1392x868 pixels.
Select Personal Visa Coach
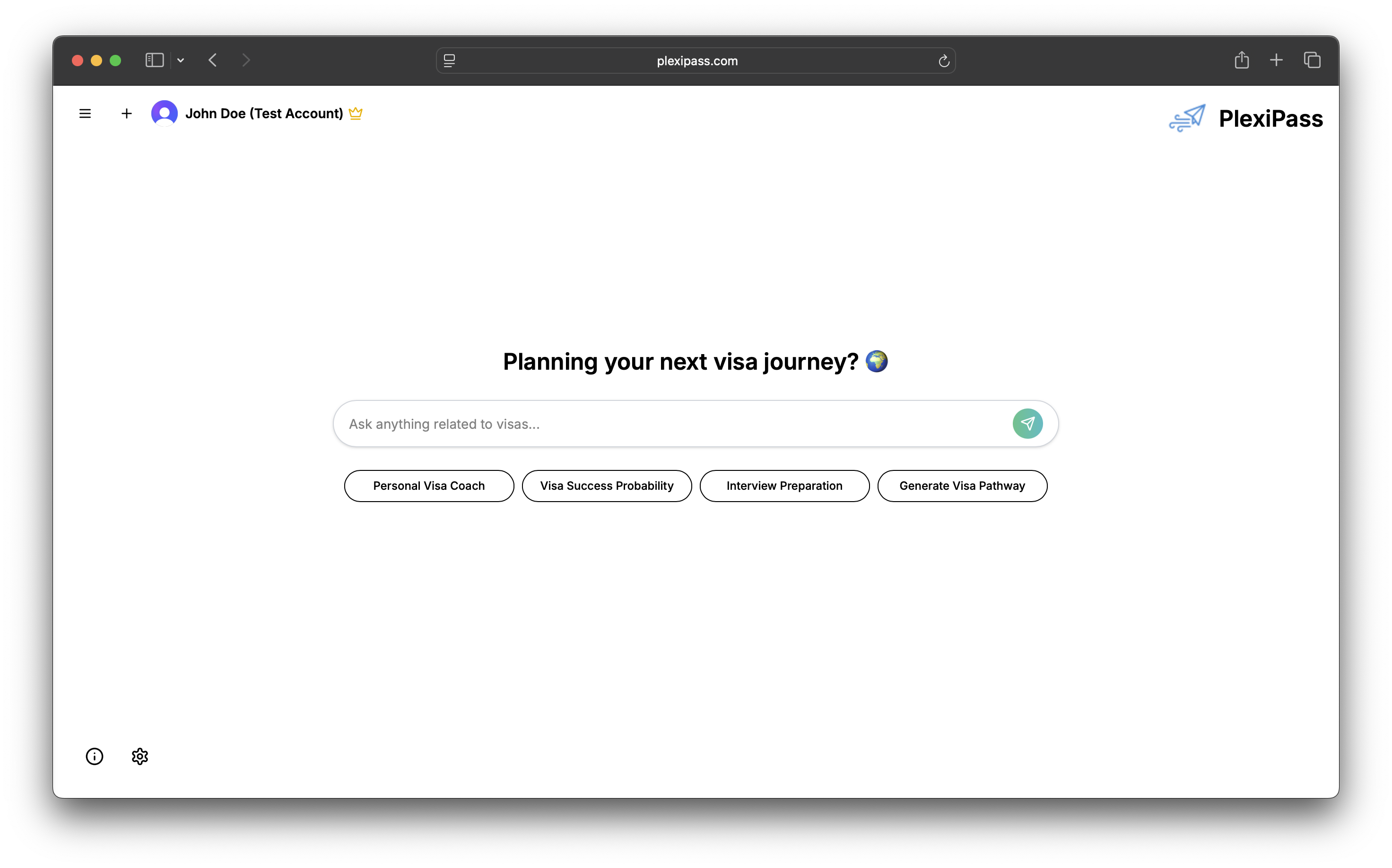click(x=429, y=486)
